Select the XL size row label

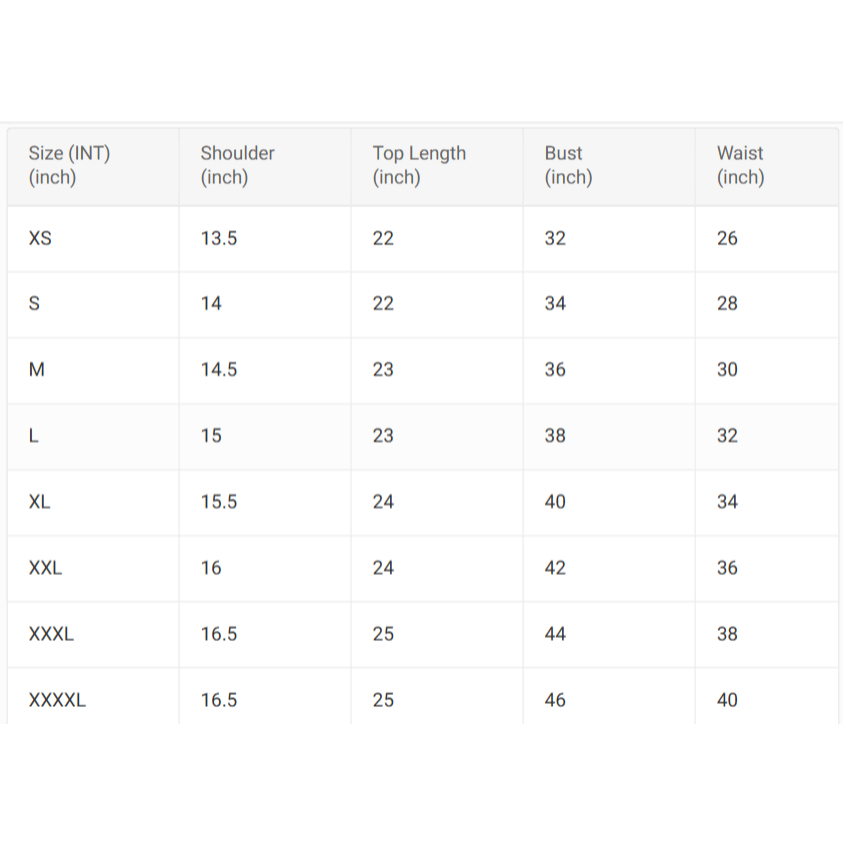tap(40, 502)
